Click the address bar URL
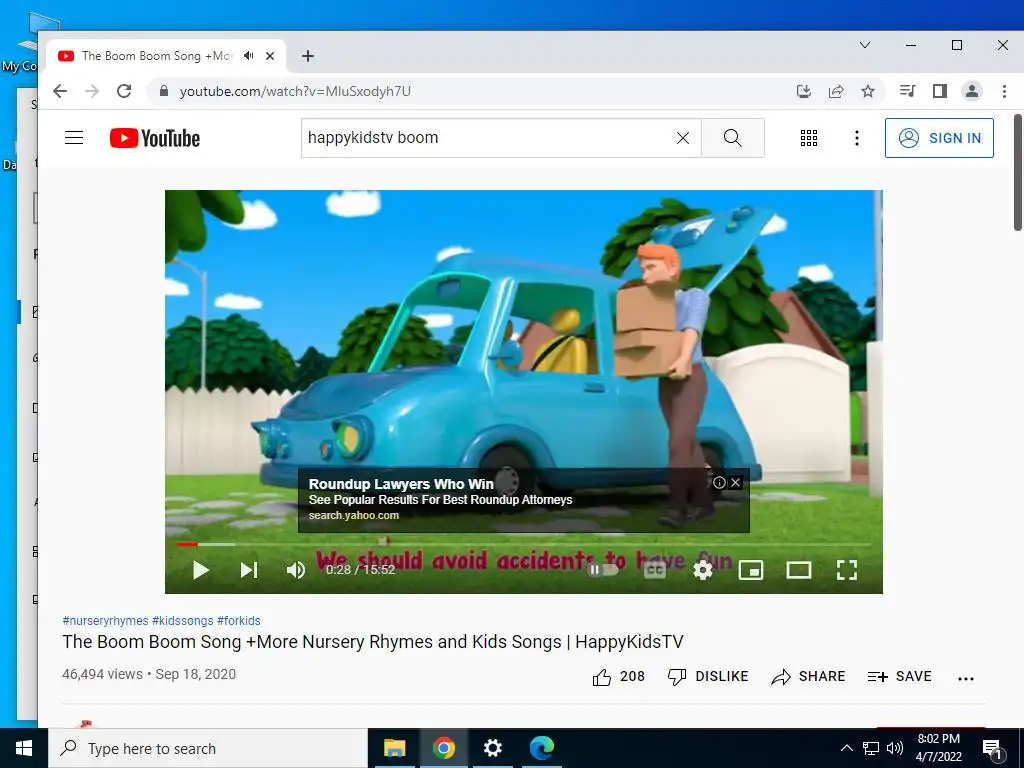This screenshot has height=768, width=1024. pyautogui.click(x=295, y=91)
